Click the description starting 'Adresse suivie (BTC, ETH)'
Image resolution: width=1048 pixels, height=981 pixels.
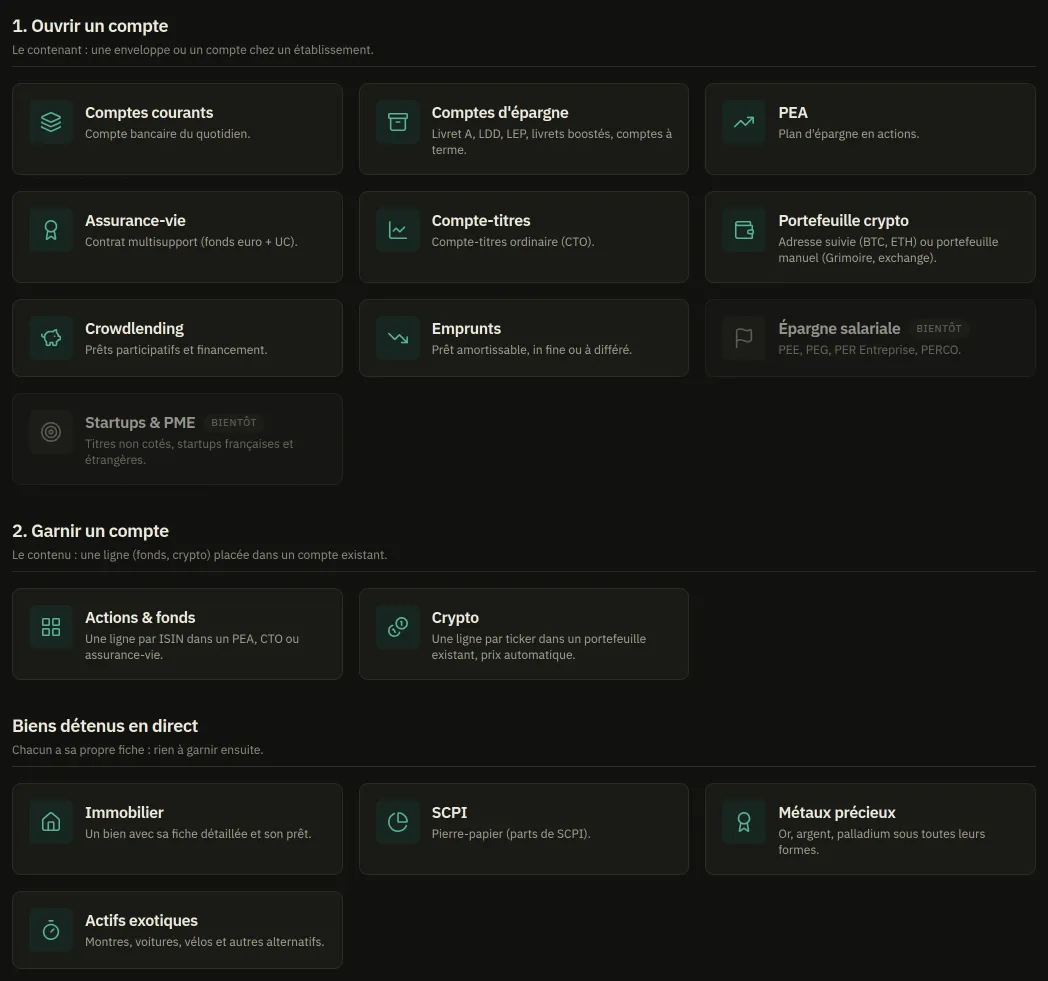pos(888,250)
